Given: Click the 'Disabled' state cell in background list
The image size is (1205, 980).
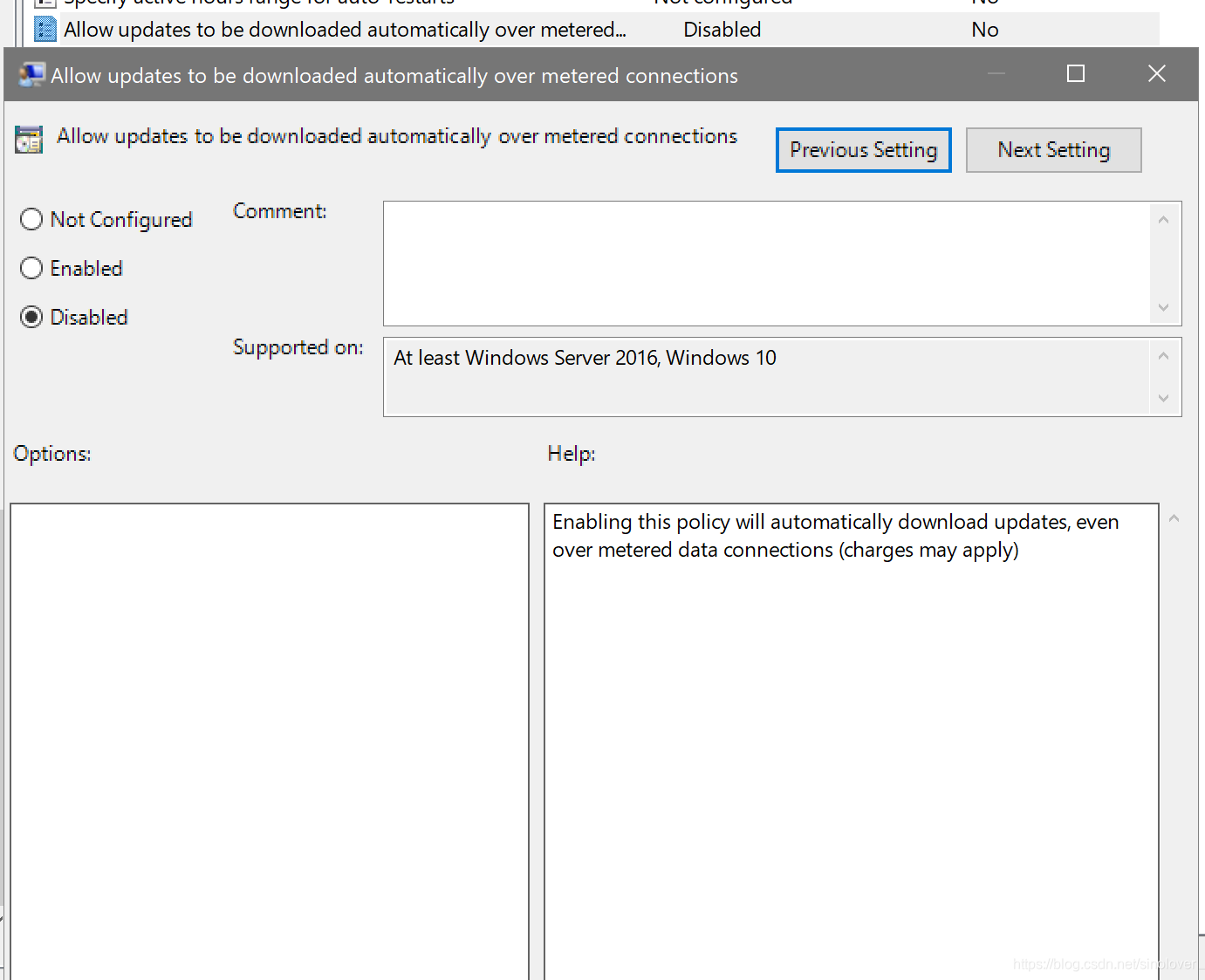Looking at the screenshot, I should 722,30.
